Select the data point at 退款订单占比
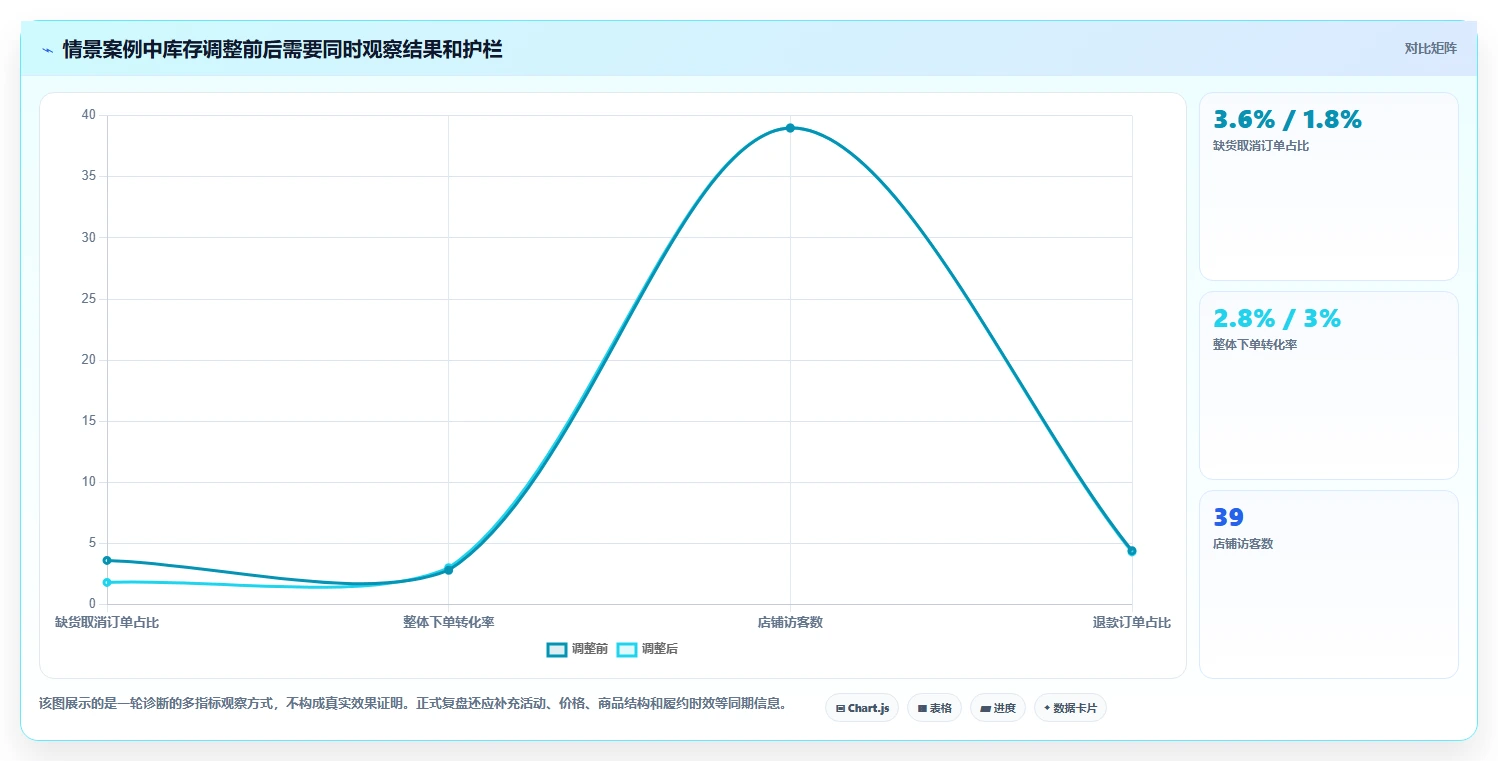The image size is (1498, 761). [1132, 551]
